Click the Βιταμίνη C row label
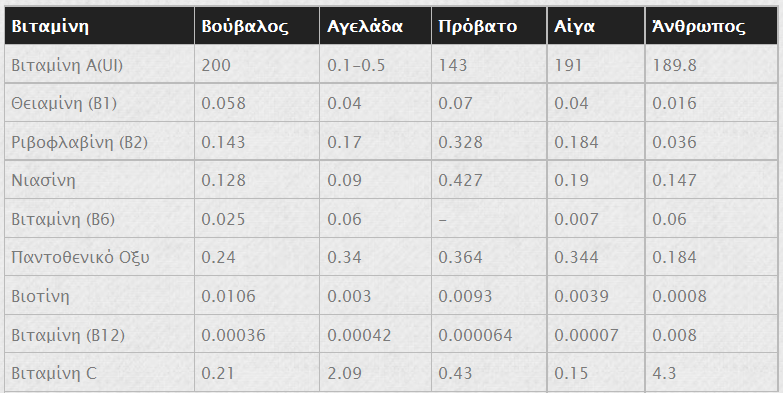The image size is (783, 393). [x=53, y=374]
